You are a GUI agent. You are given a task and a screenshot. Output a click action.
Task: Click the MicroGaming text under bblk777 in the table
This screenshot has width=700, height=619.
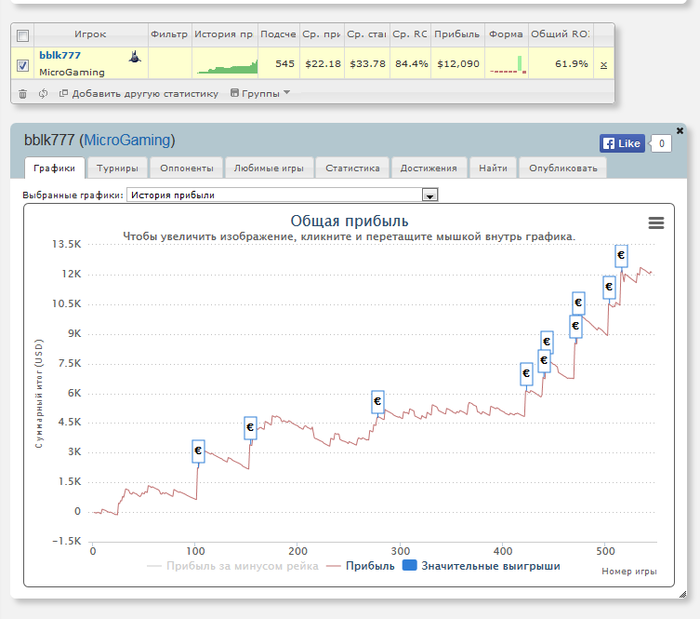pos(72,72)
